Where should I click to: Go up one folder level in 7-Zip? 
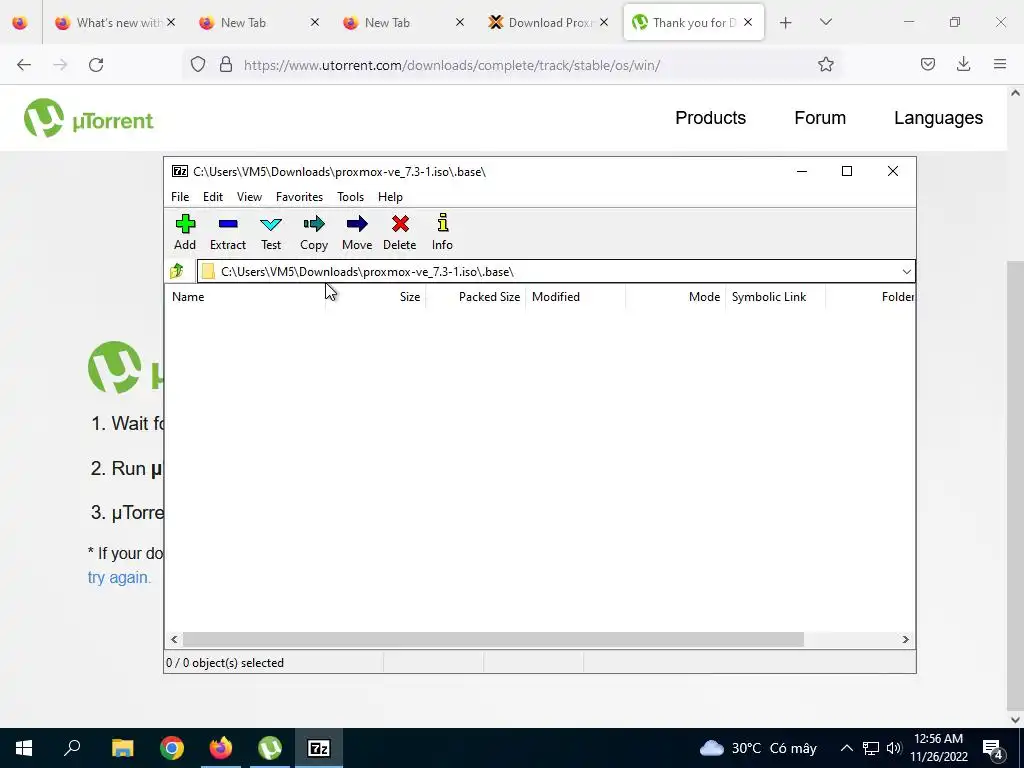coord(177,271)
